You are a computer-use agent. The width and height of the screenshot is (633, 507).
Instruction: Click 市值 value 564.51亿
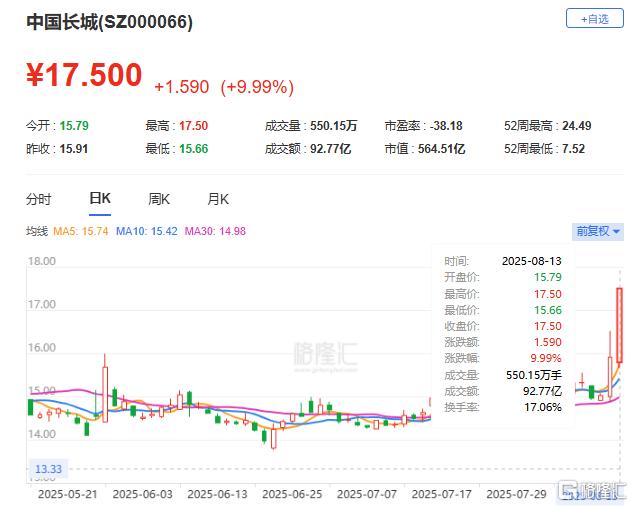tap(442, 149)
